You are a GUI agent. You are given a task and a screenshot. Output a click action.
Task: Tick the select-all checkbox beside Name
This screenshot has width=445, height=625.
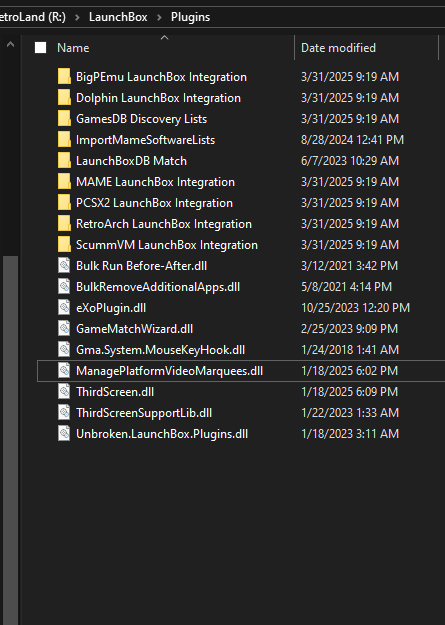tap(41, 48)
